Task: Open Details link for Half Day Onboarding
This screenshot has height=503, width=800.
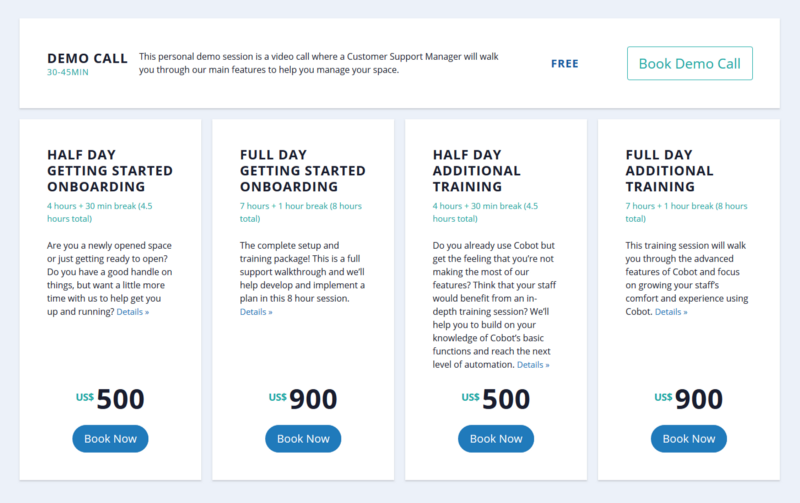Action: click(x=133, y=312)
